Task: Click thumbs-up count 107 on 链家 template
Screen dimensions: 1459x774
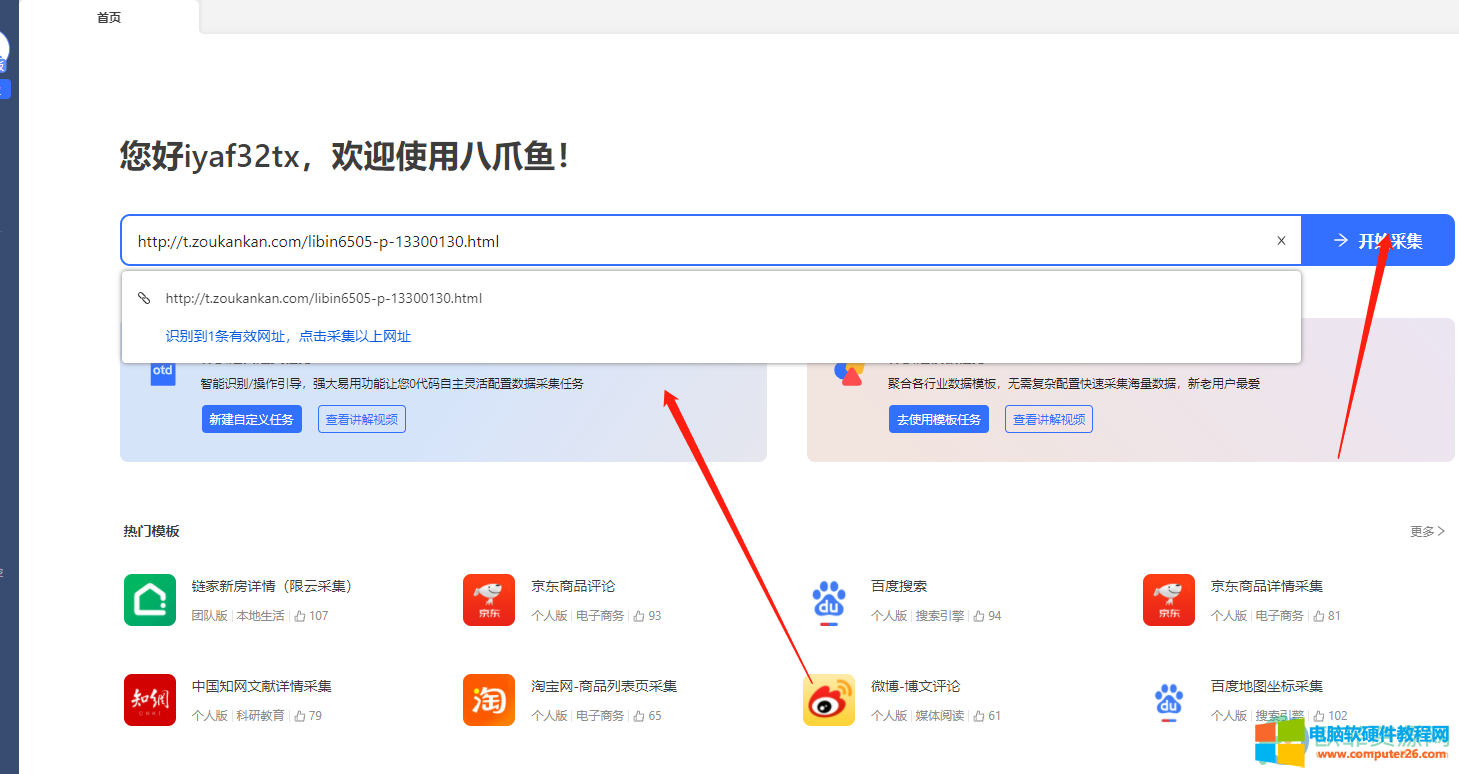Action: [311, 616]
